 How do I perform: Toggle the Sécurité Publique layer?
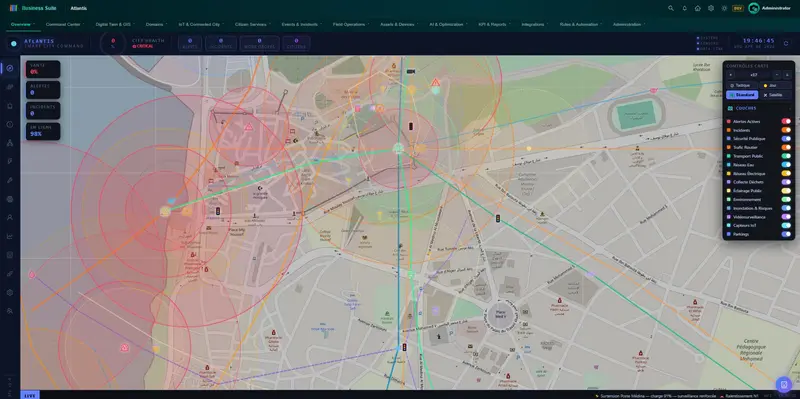click(786, 139)
